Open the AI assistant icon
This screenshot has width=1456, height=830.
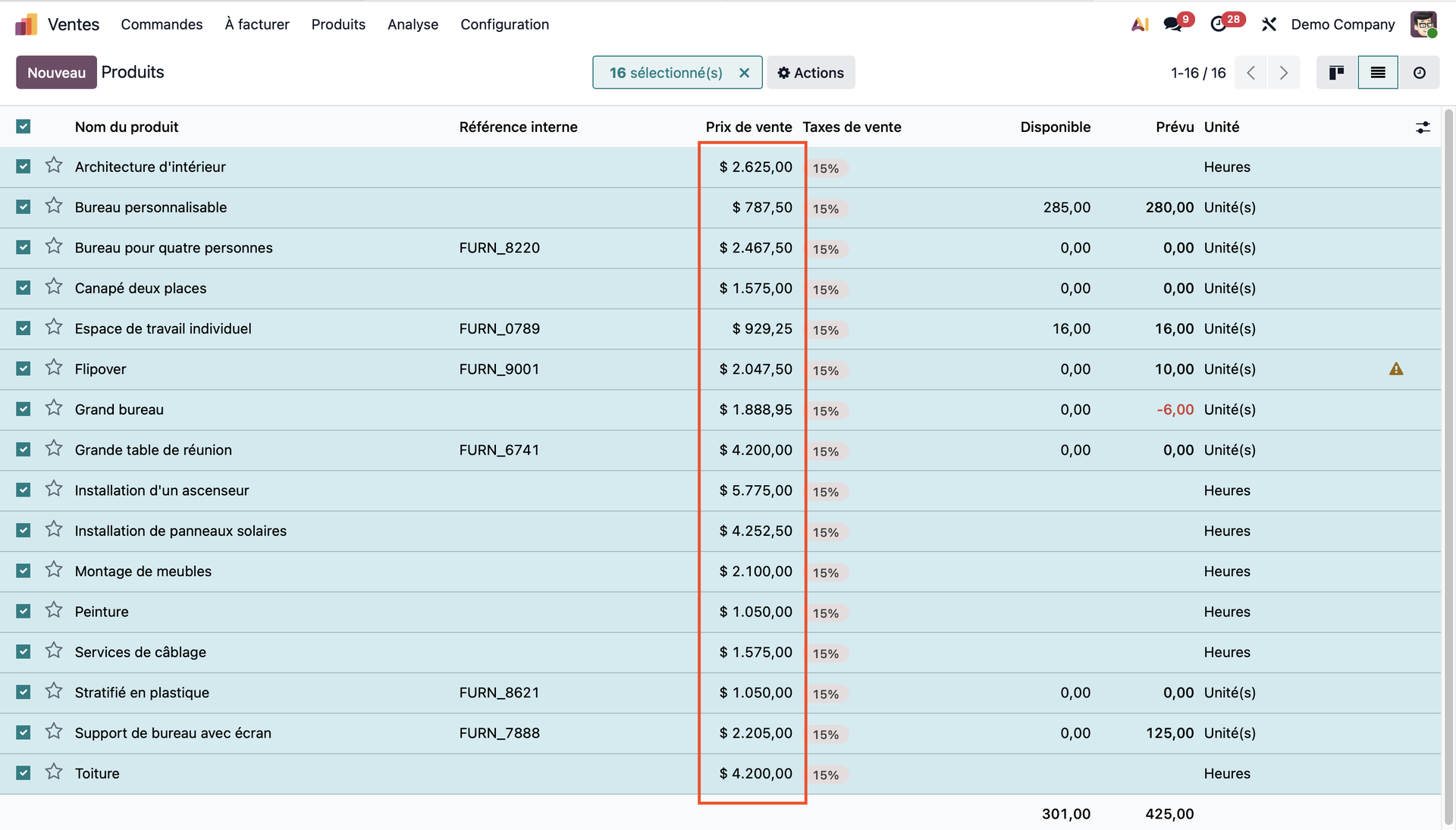click(1140, 24)
